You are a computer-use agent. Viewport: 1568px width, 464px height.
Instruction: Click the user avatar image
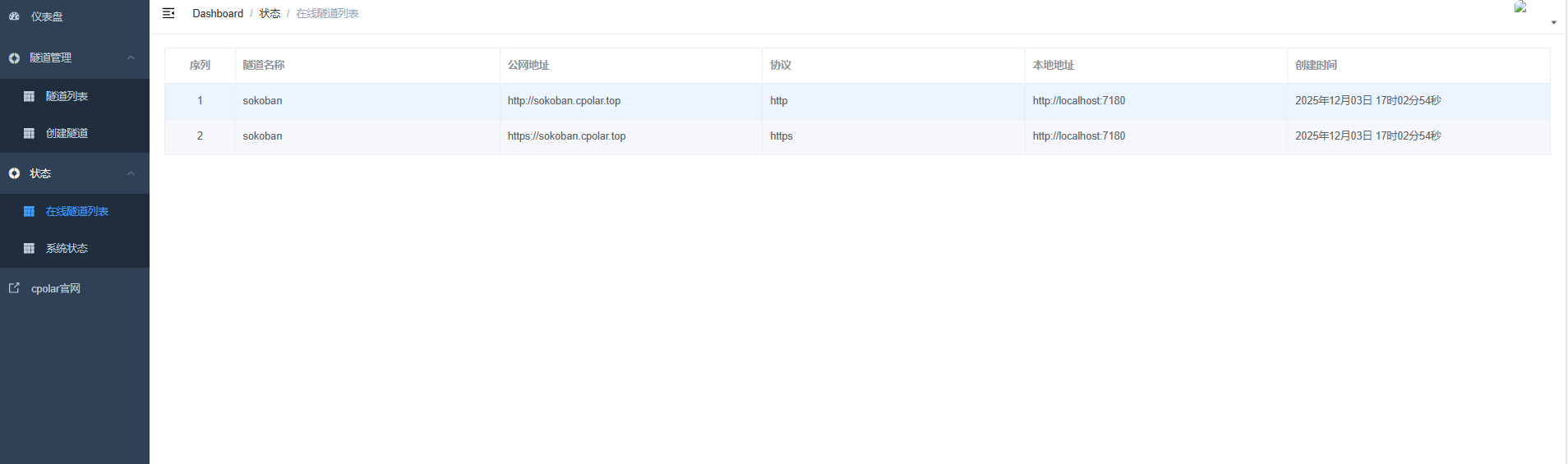point(1520,7)
